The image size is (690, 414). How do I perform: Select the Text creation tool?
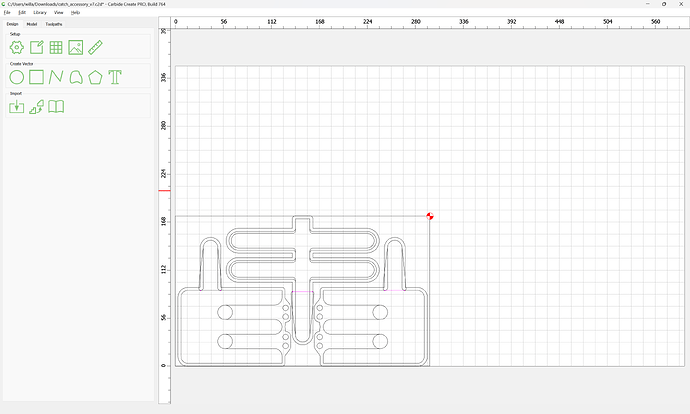115,77
